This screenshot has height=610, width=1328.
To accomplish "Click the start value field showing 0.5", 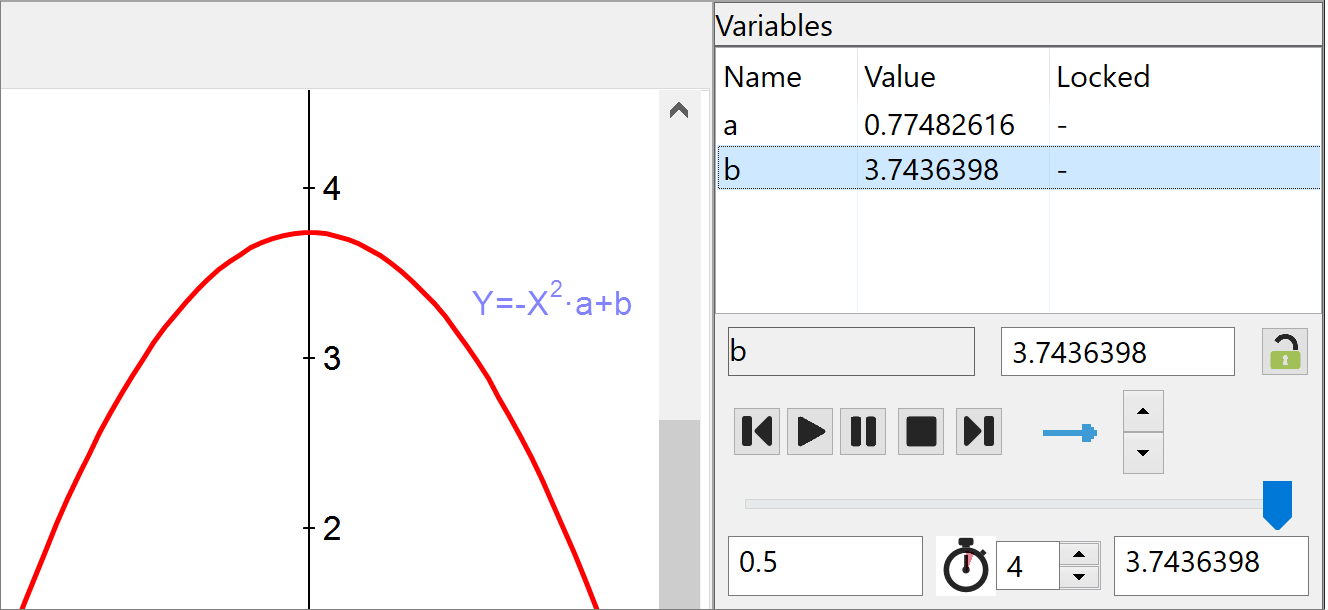I will tap(825, 565).
